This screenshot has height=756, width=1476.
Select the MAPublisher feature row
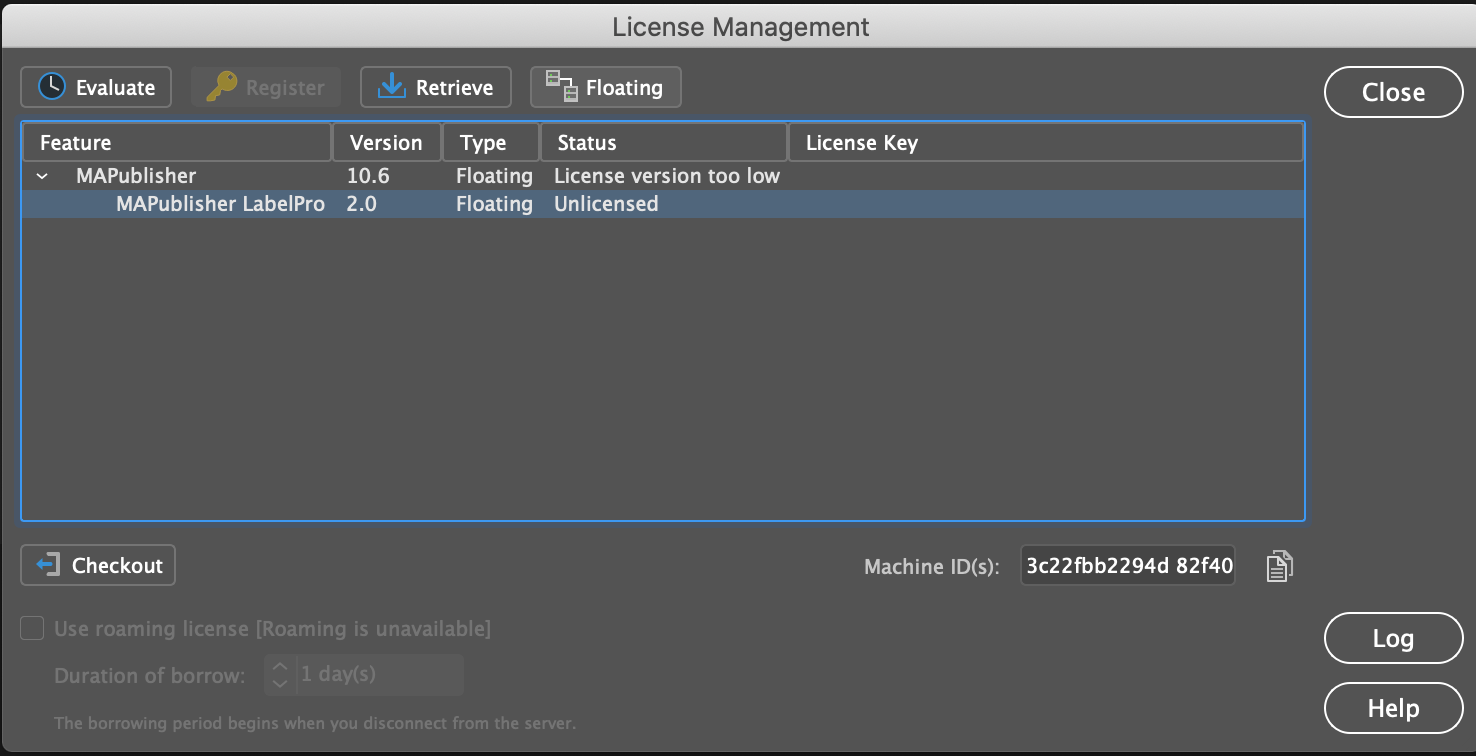tap(136, 176)
